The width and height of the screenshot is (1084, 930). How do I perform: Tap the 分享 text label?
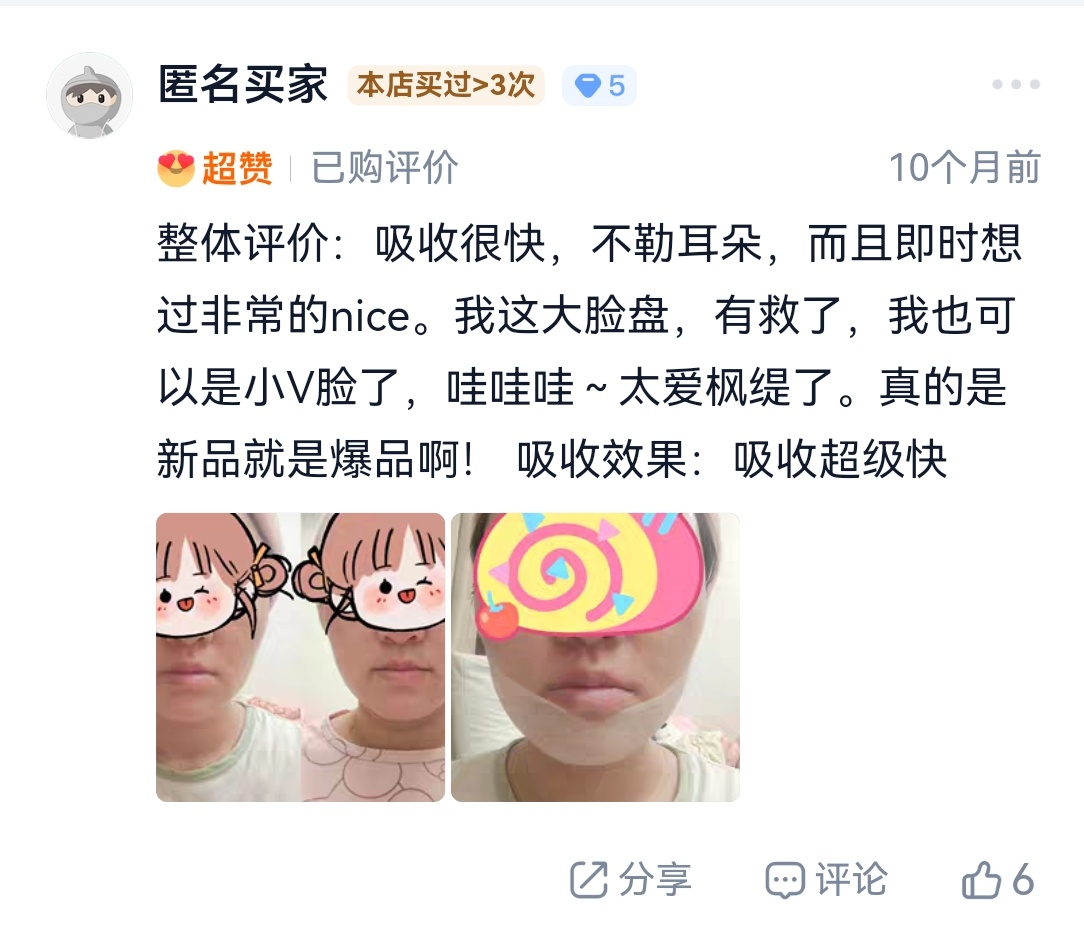654,880
